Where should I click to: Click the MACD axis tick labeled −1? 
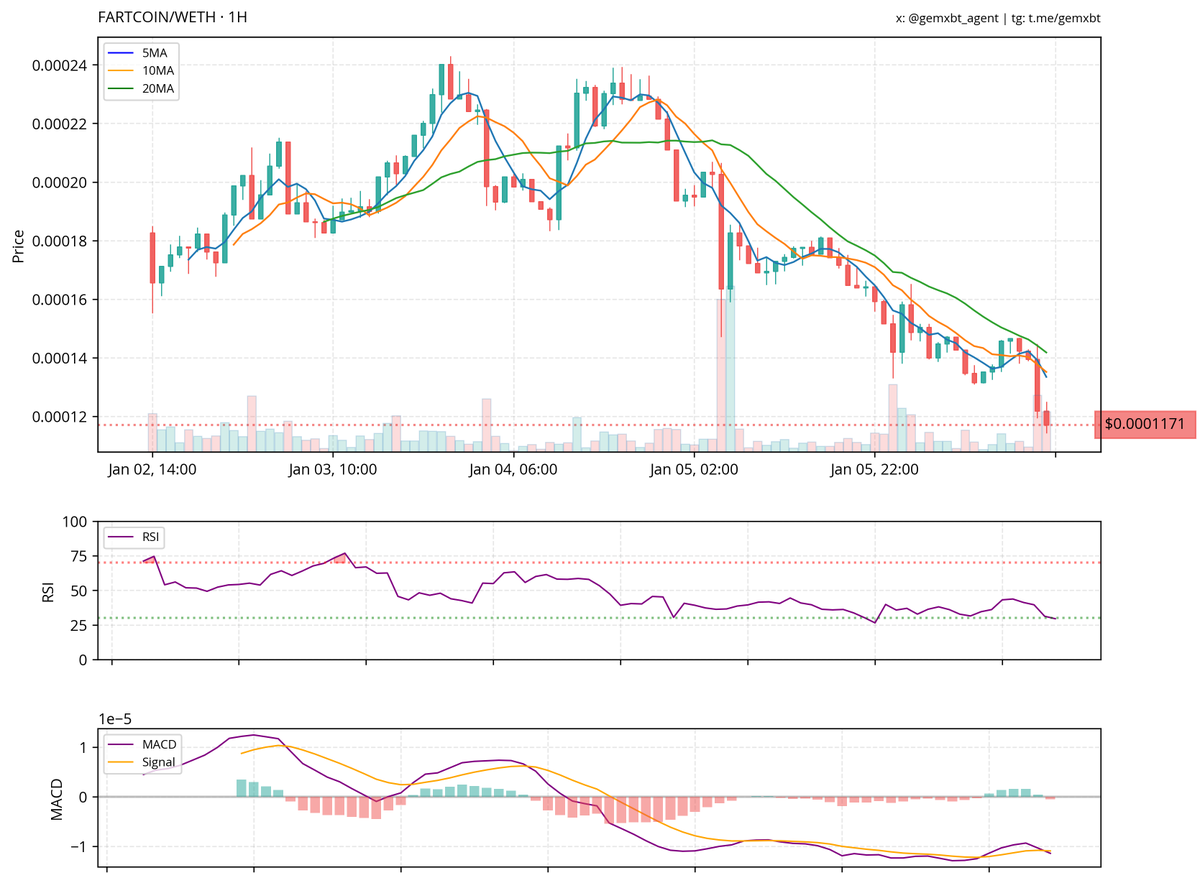click(x=81, y=846)
